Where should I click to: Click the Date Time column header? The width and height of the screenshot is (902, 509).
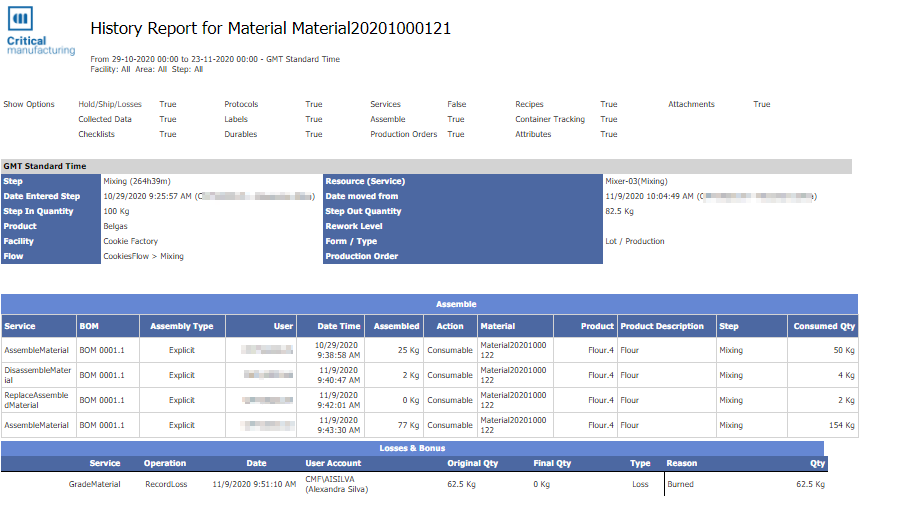click(330, 326)
